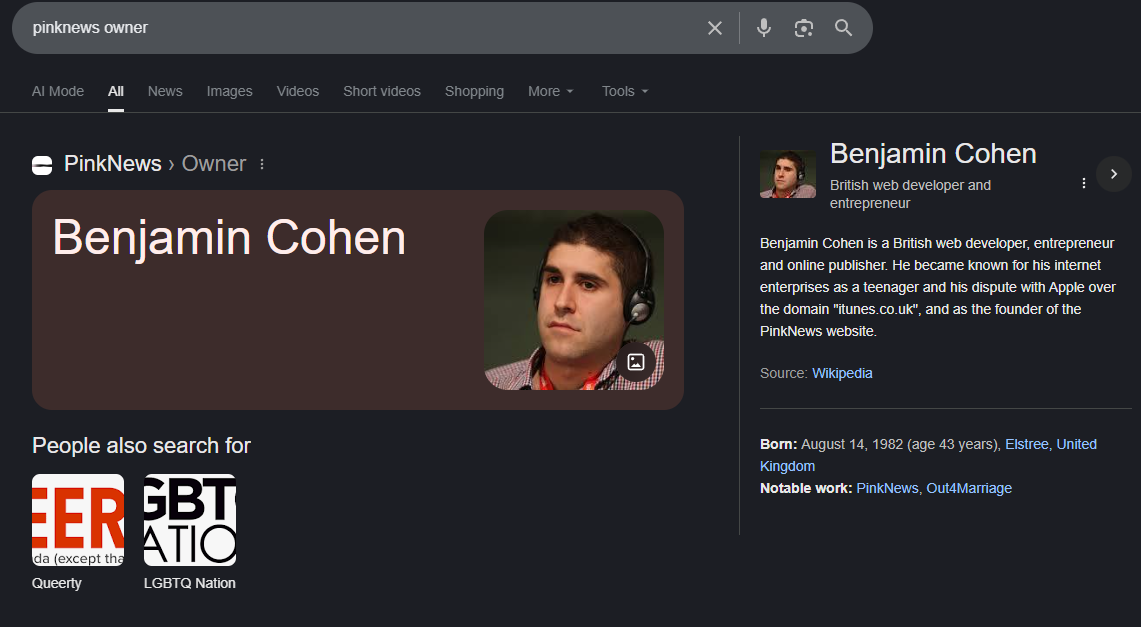Image resolution: width=1141 pixels, height=627 pixels.
Task: Click the Benjamin Cohen answer title
Action: (x=229, y=238)
